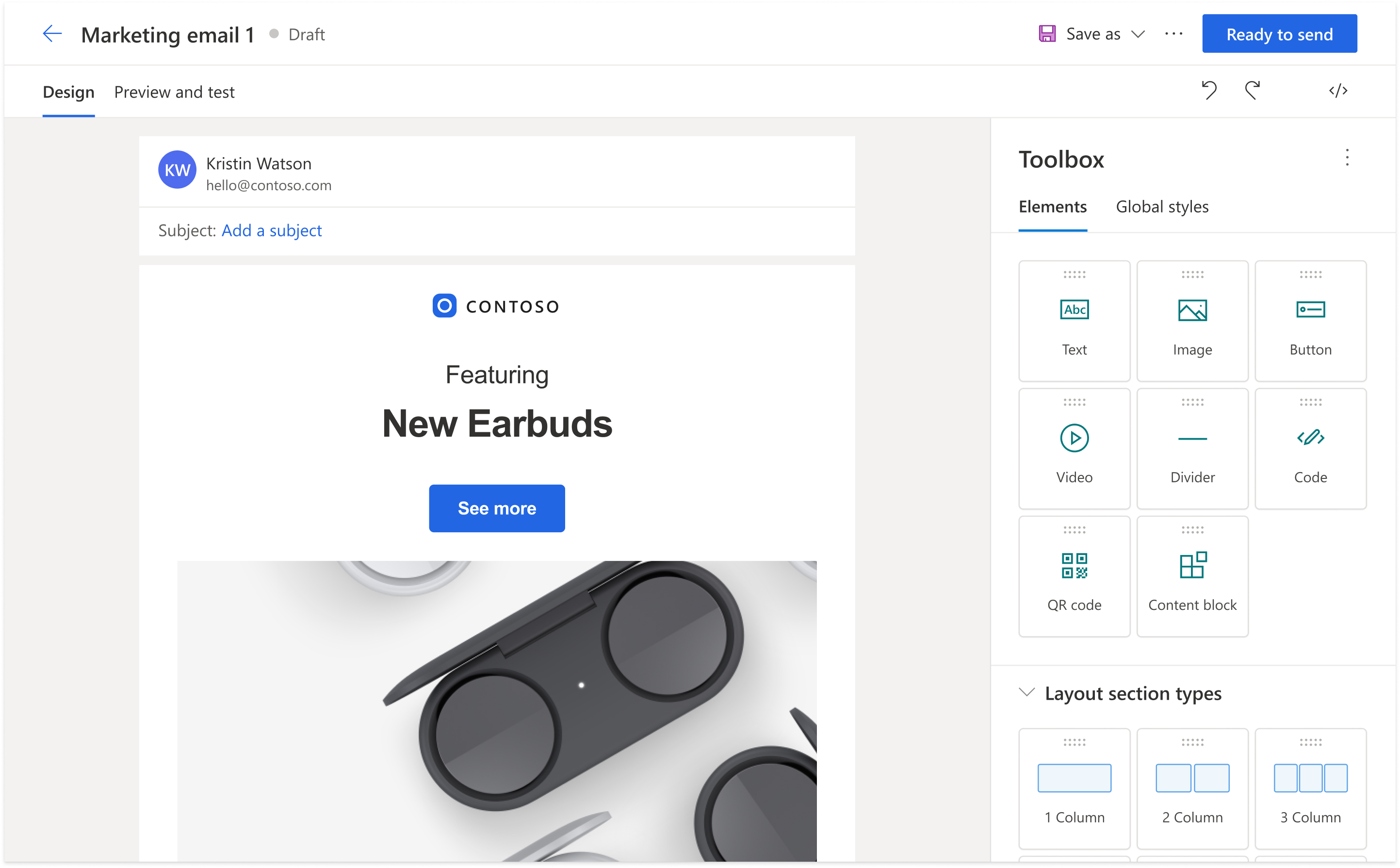The width and height of the screenshot is (1400, 868).
Task: Click the more options ellipsis menu
Action: 1174,33
